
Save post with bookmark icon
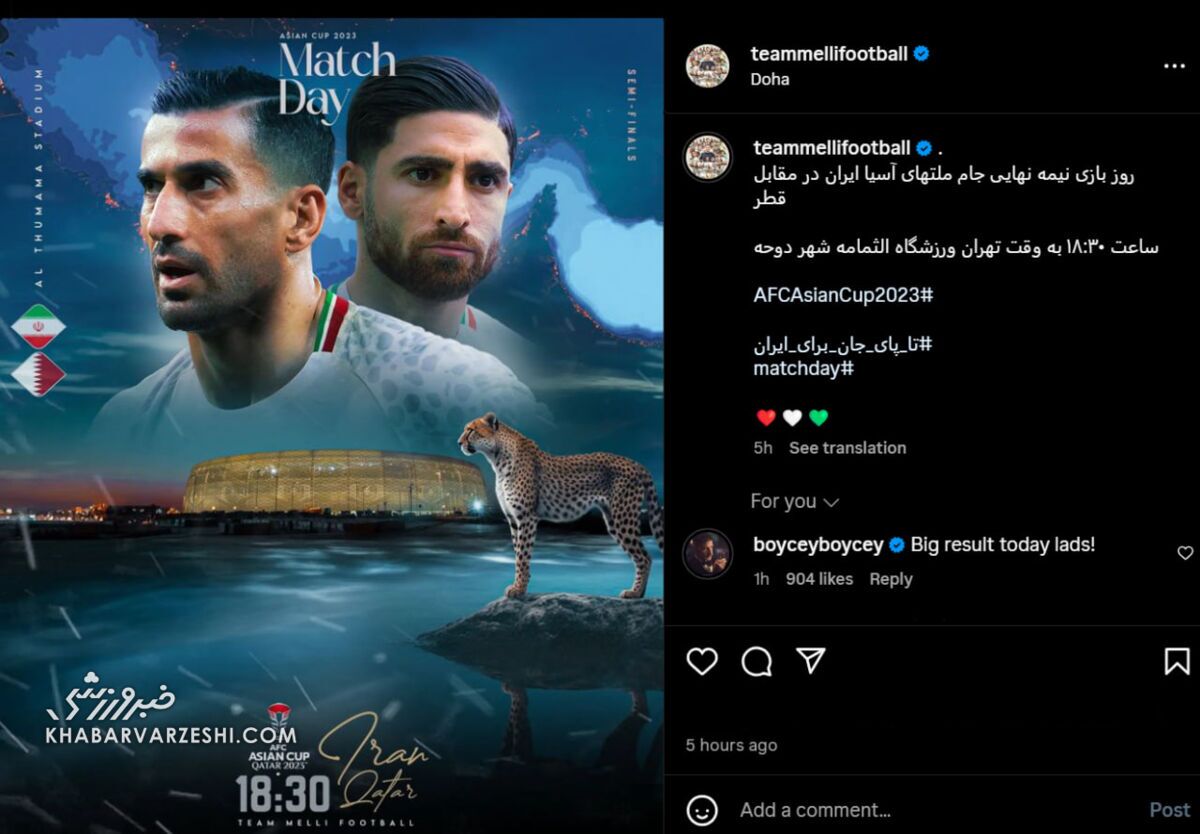[x=1177, y=661]
